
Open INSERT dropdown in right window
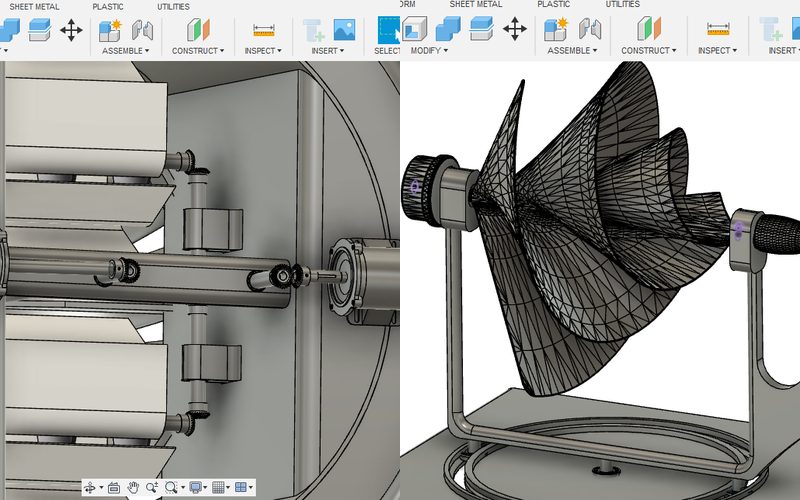point(784,50)
